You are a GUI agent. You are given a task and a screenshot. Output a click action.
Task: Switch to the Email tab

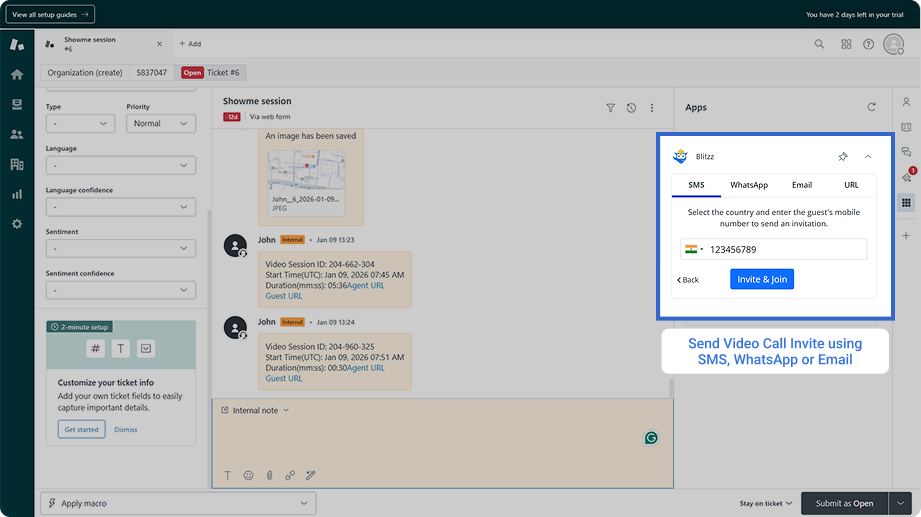802,185
